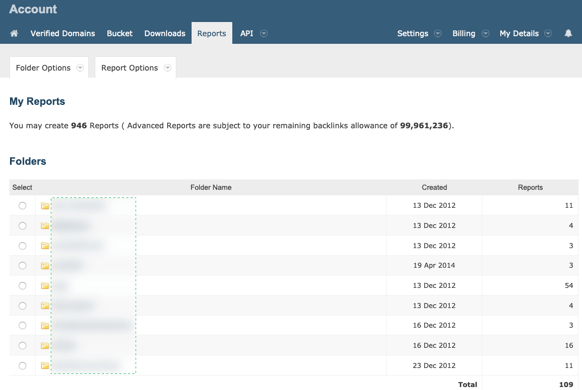Expand the Settings dropdown arrow

click(x=438, y=33)
